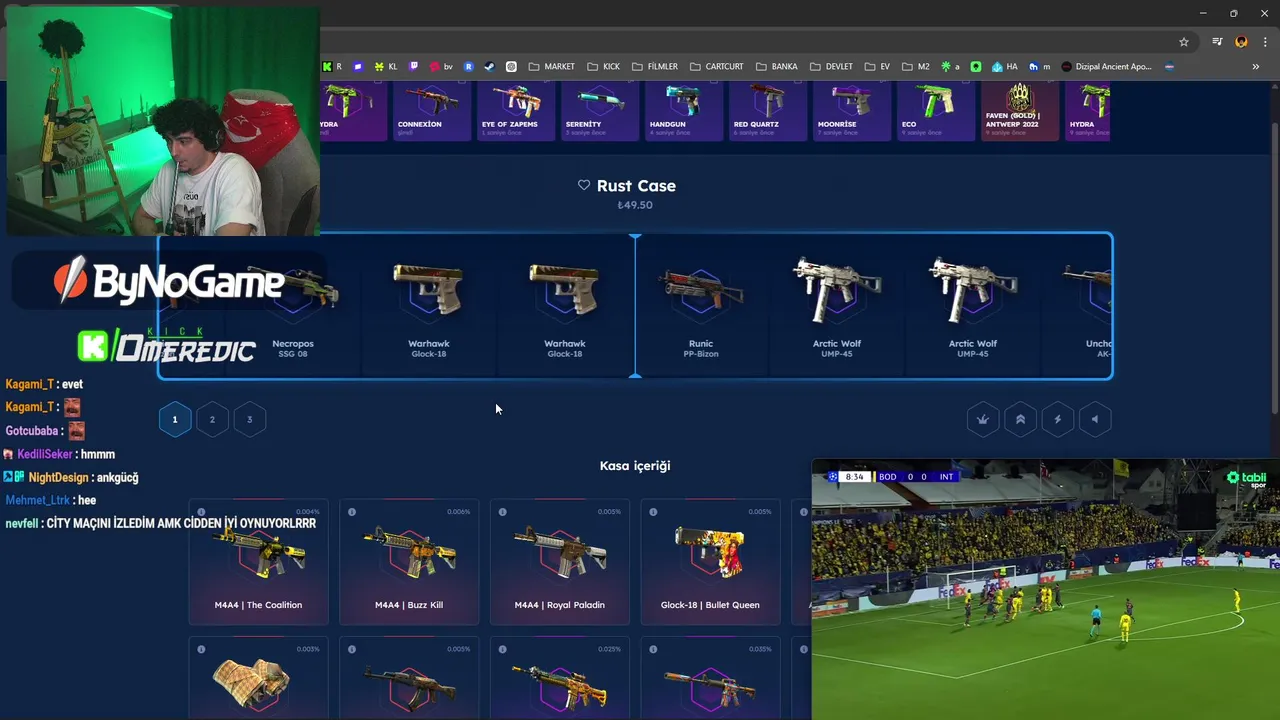Click the double-chevron upgrade hexagon button
This screenshot has height=720, width=1280.
[x=1020, y=419]
